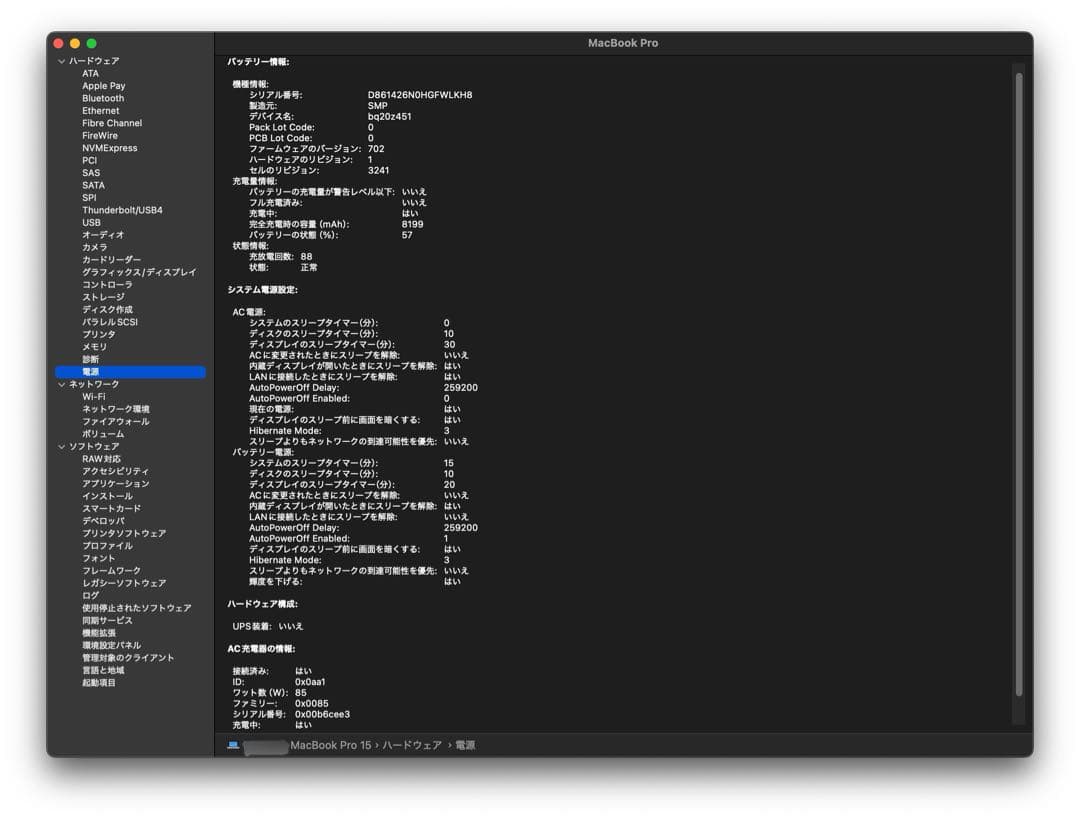Select Bluetooth in the sidebar

click(x=103, y=98)
